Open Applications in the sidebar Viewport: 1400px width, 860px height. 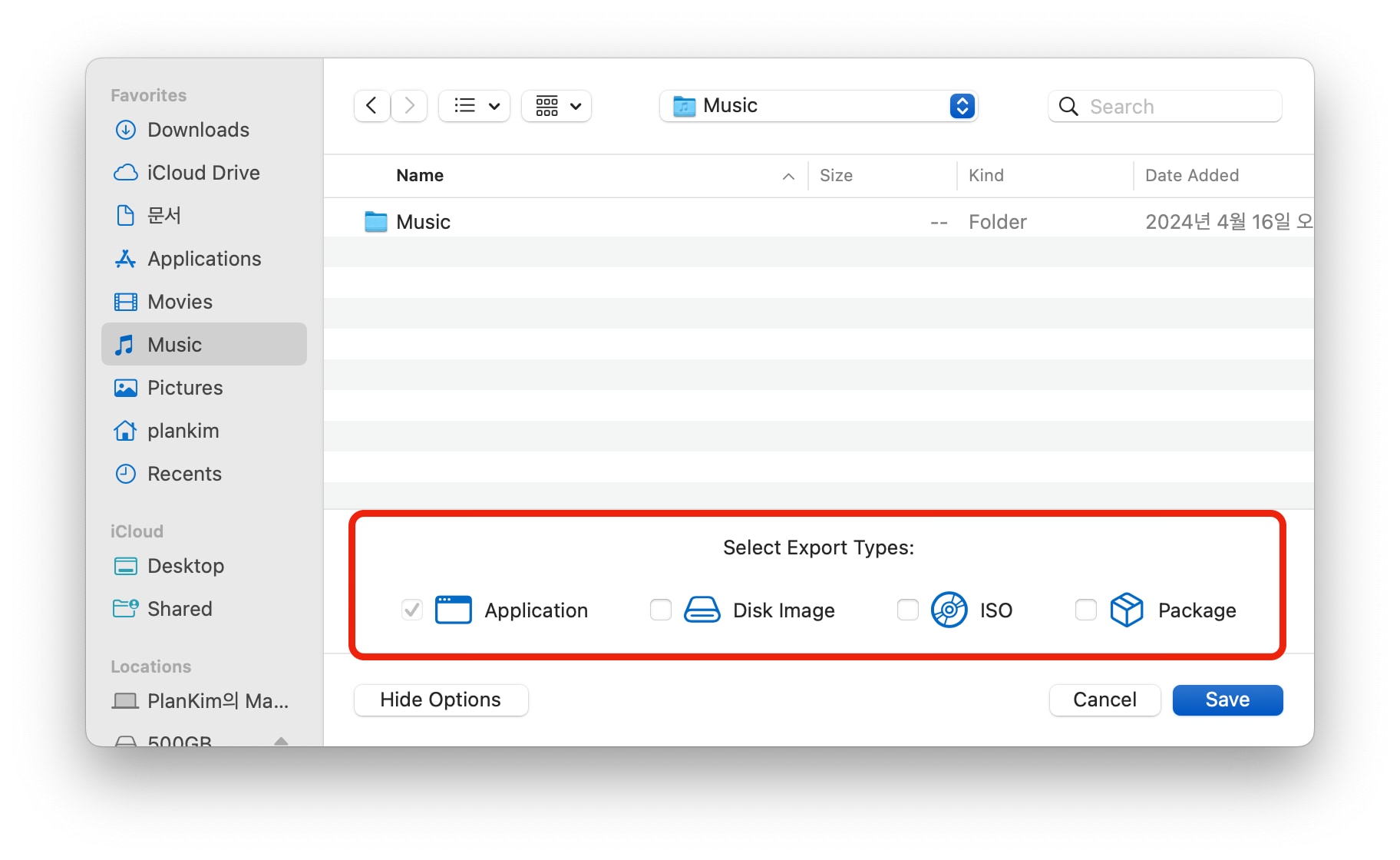click(204, 259)
